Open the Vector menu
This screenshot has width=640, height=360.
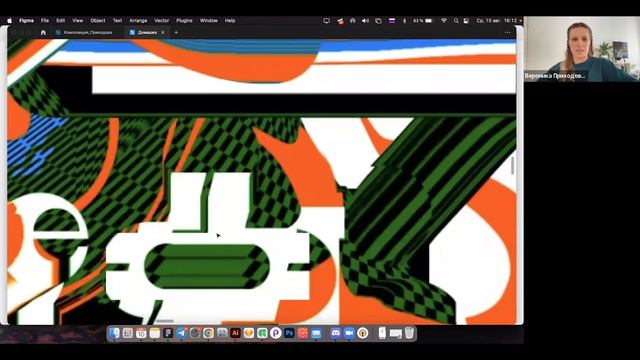[162, 20]
